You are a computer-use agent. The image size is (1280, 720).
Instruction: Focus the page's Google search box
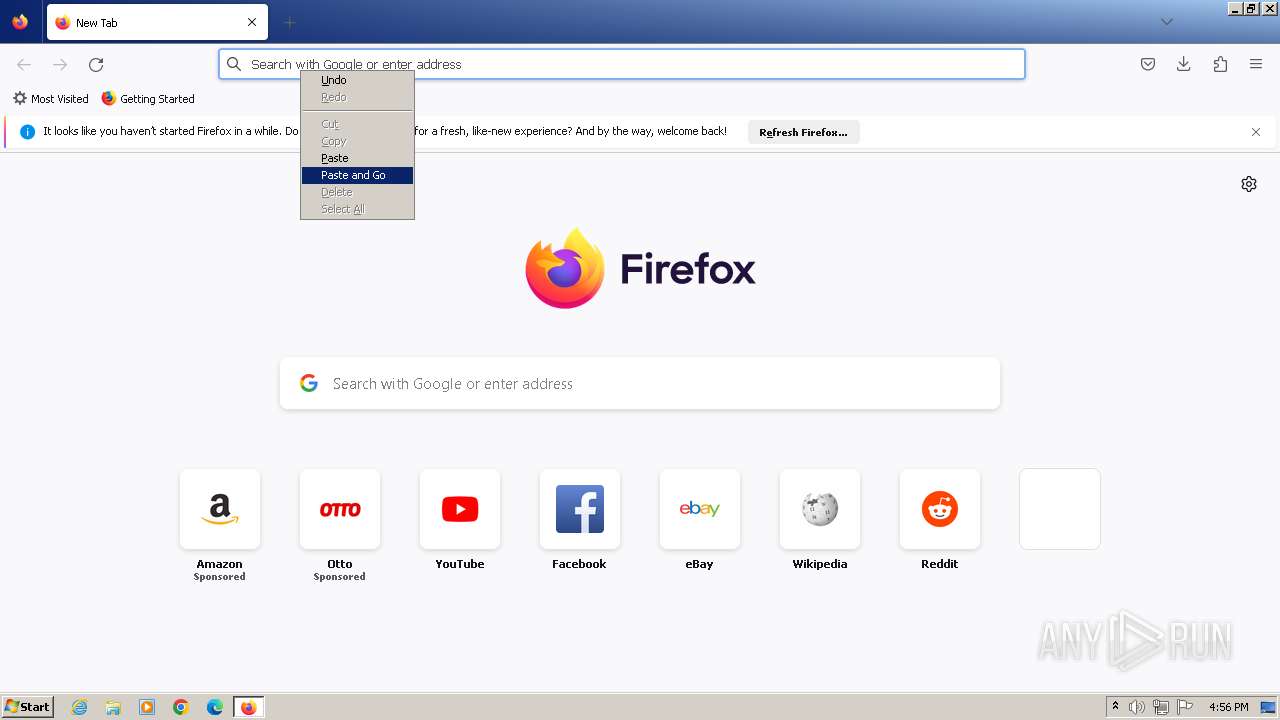(x=640, y=384)
